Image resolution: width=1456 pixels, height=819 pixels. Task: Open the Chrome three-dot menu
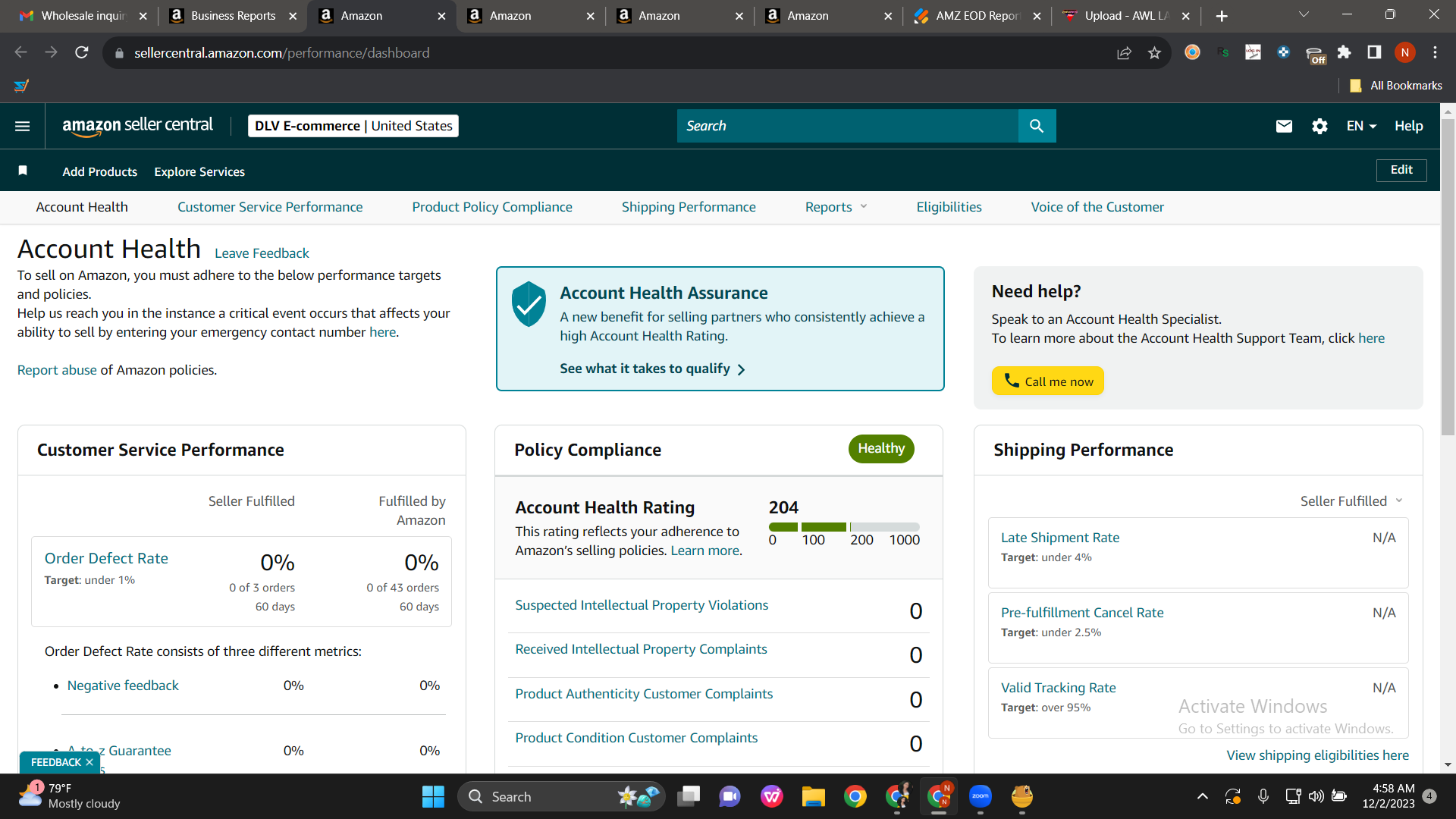[x=1435, y=52]
